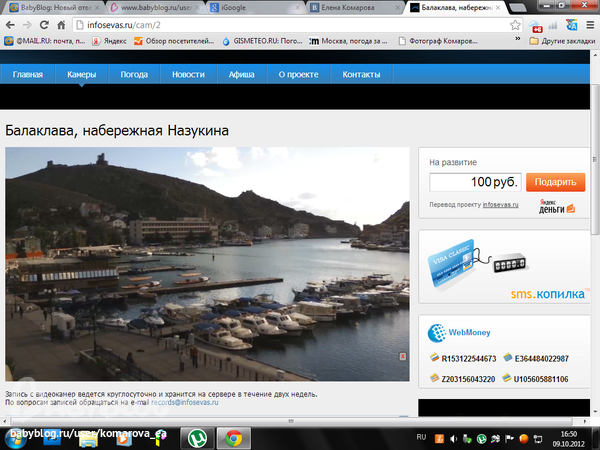Click the Chrome icon in the taskbar
Screen dimensions: 600x450
[x=233, y=438]
